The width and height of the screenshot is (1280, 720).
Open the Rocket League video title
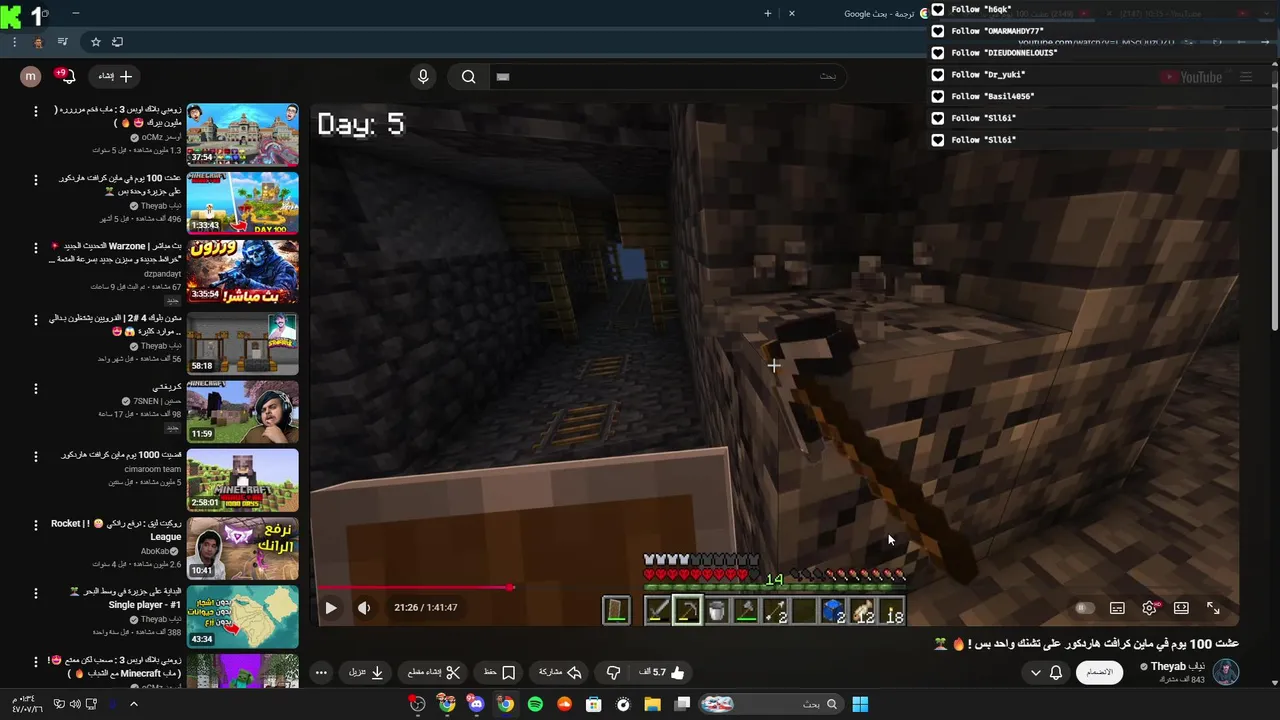pyautogui.click(x=116, y=530)
